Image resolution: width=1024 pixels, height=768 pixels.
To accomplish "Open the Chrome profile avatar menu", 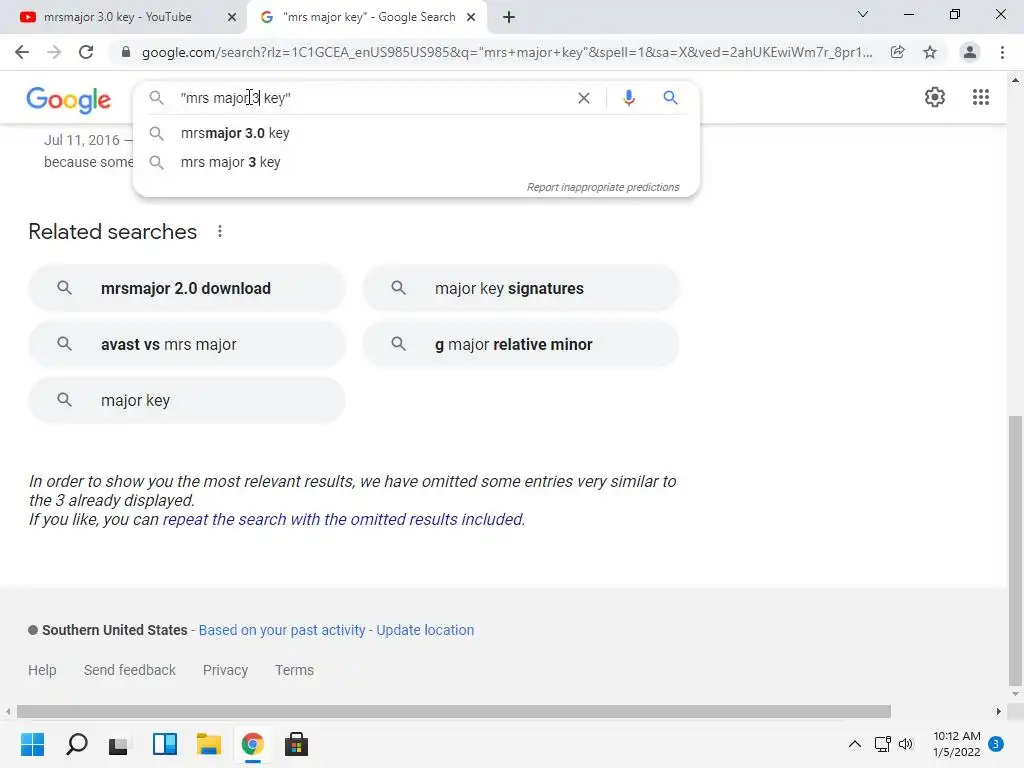I will tap(970, 52).
